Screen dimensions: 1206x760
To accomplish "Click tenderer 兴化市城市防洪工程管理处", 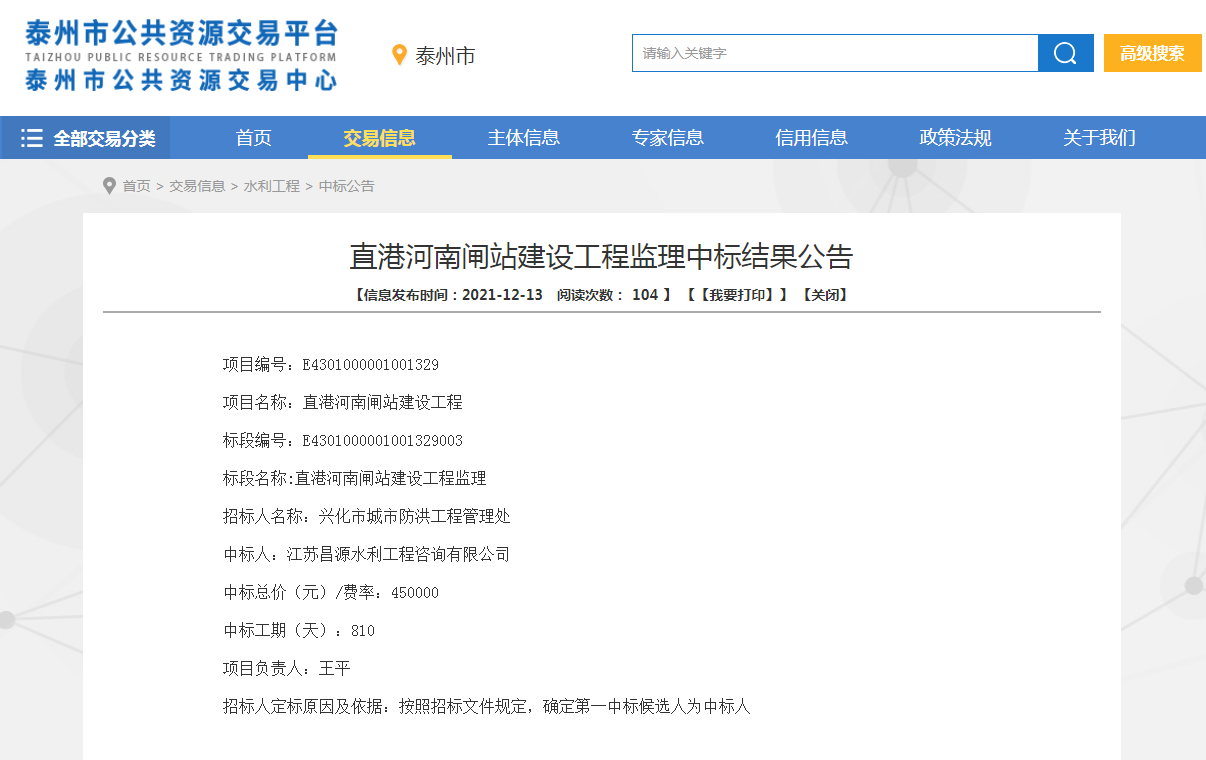I will [415, 517].
